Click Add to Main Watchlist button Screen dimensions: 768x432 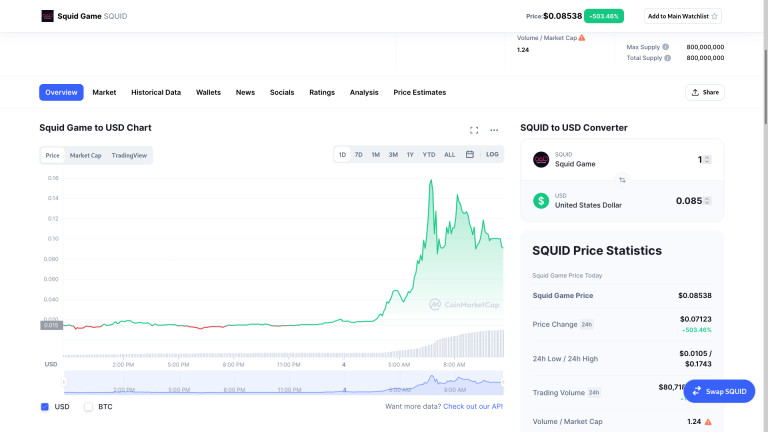[x=683, y=16]
